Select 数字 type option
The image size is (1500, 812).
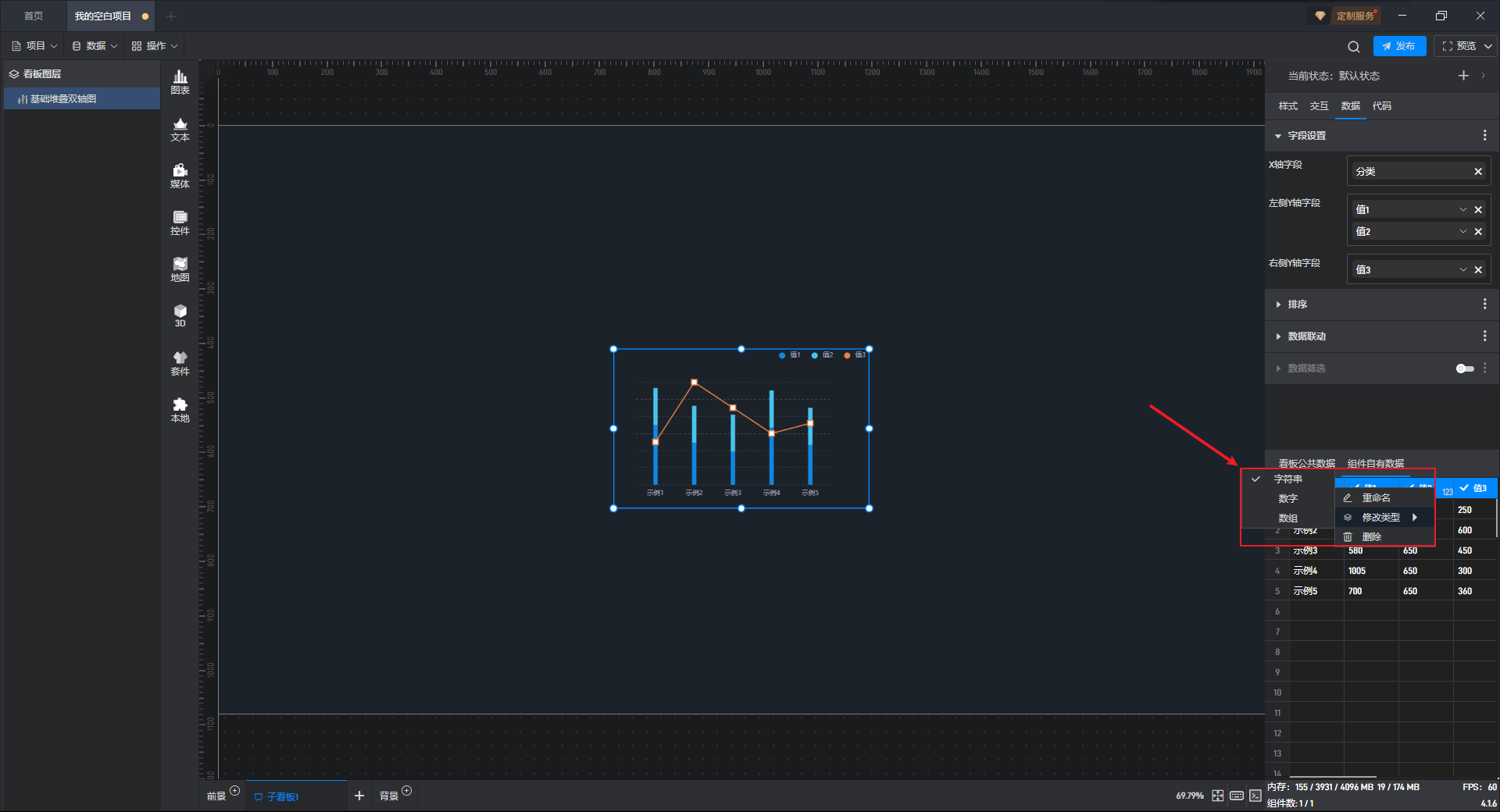(x=1287, y=499)
